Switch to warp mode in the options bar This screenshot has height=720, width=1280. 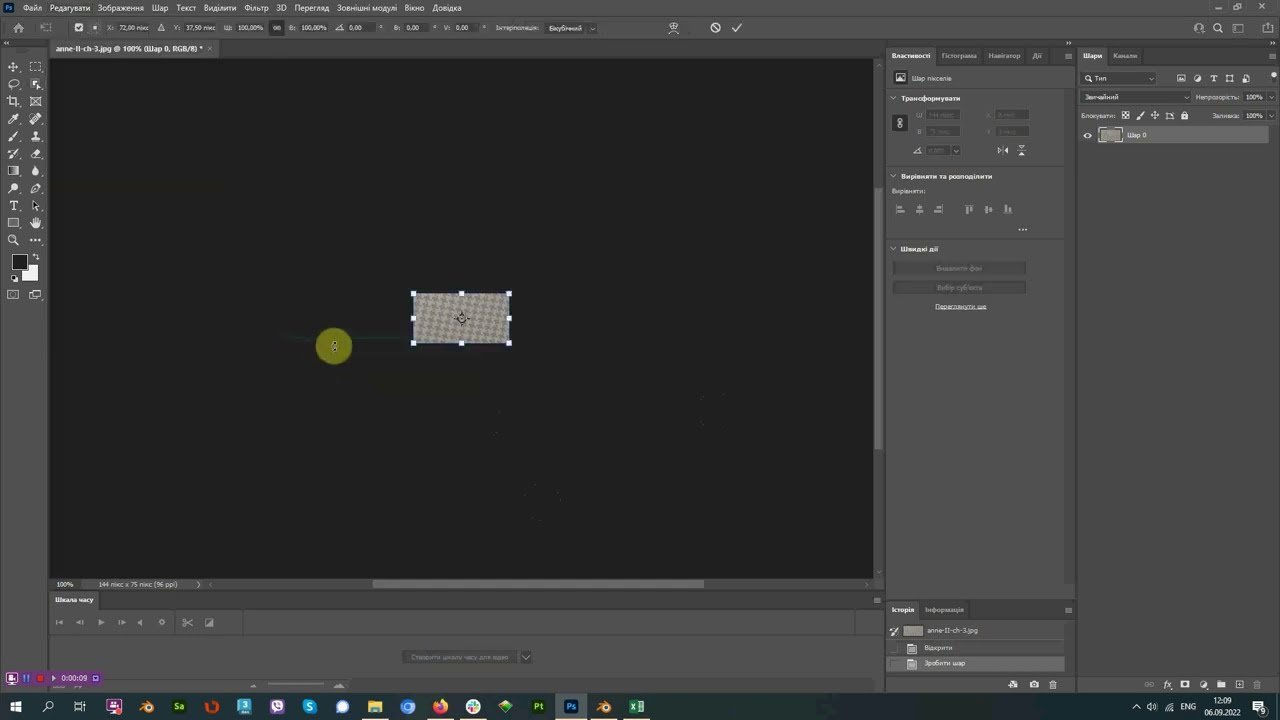(674, 28)
